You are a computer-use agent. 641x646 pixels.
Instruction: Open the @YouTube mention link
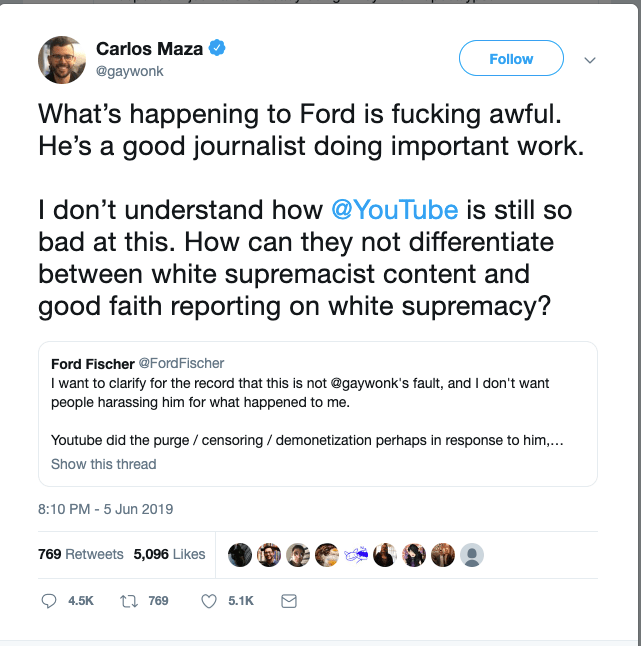[x=395, y=210]
